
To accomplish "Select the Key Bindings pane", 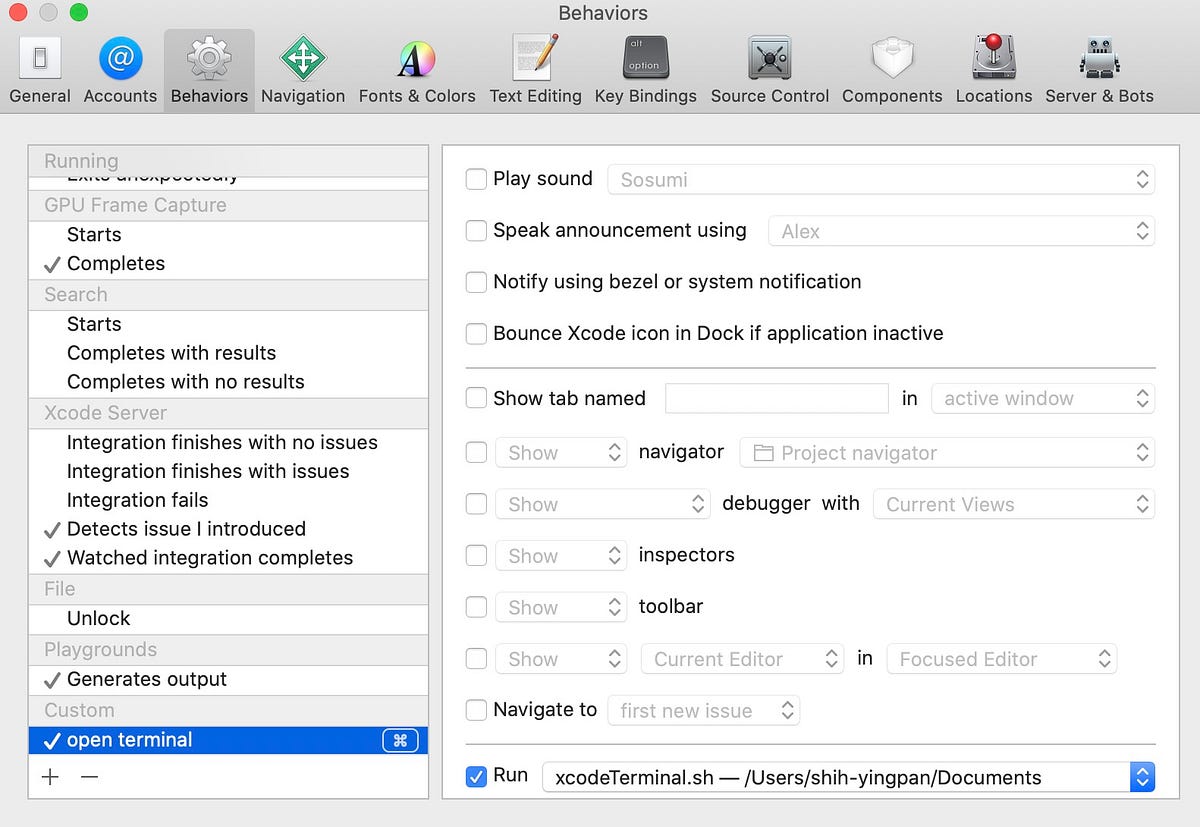I will click(645, 65).
